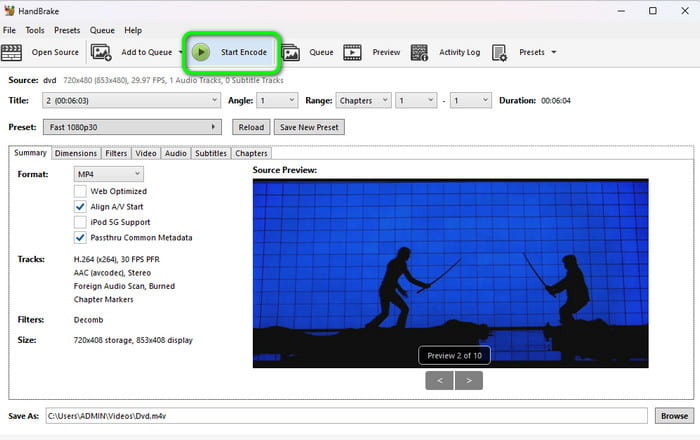The height and width of the screenshot is (440, 700).
Task: Show previous preview image with < button
Action: tap(440, 381)
